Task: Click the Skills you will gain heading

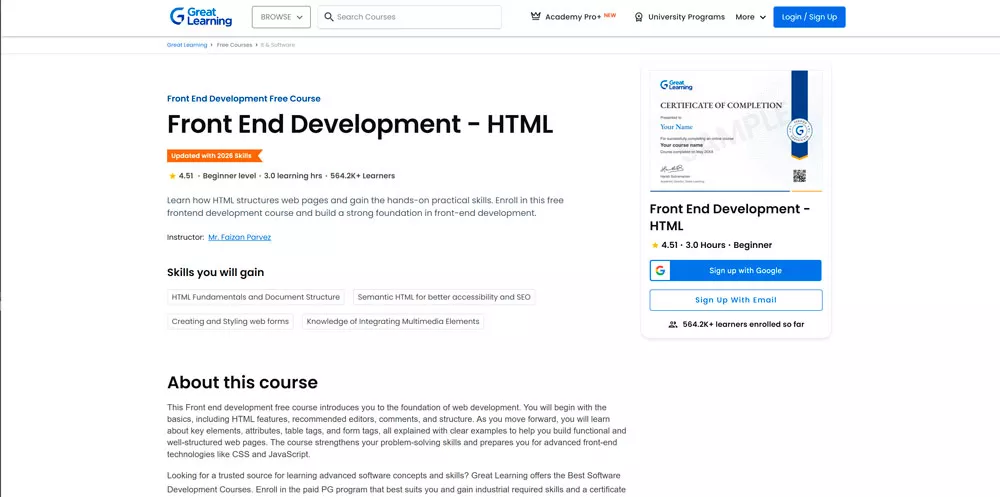Action: point(216,273)
